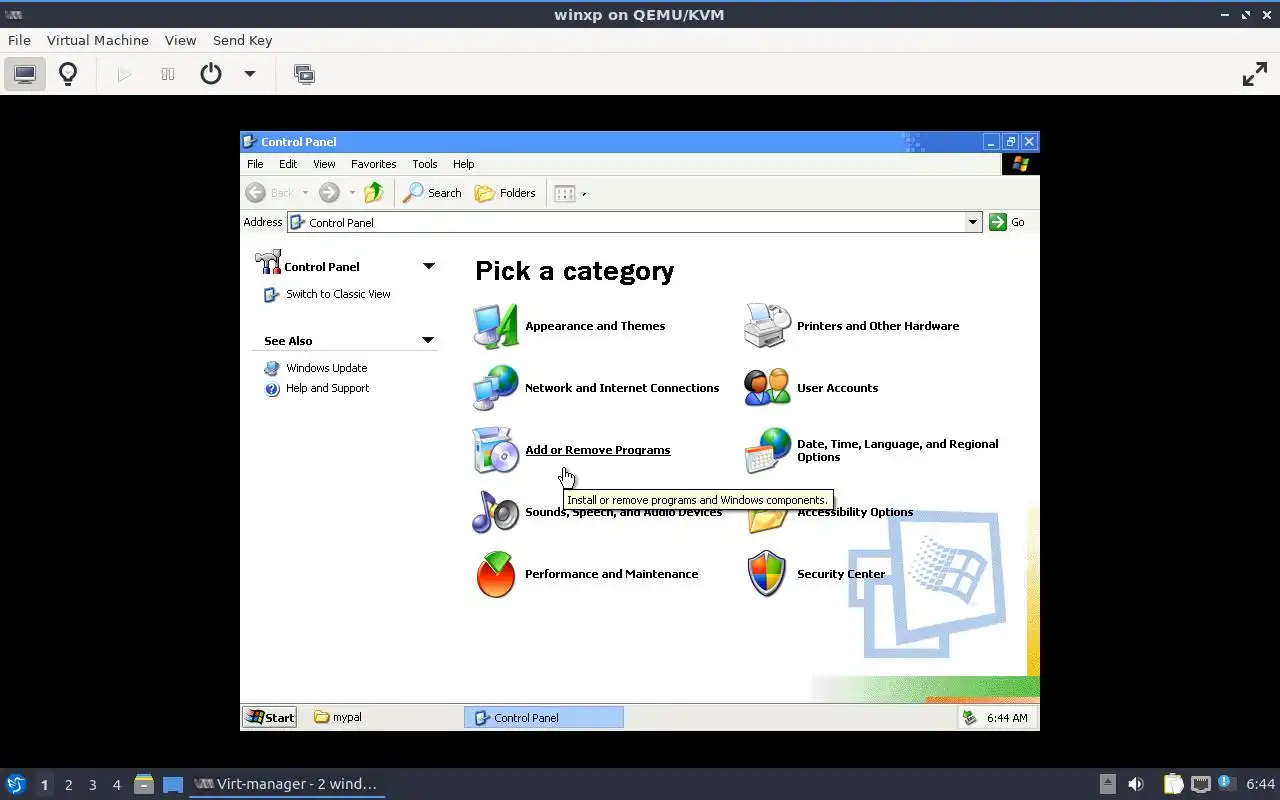Open the Help and Support link
This screenshot has height=800, width=1280.
tap(327, 388)
